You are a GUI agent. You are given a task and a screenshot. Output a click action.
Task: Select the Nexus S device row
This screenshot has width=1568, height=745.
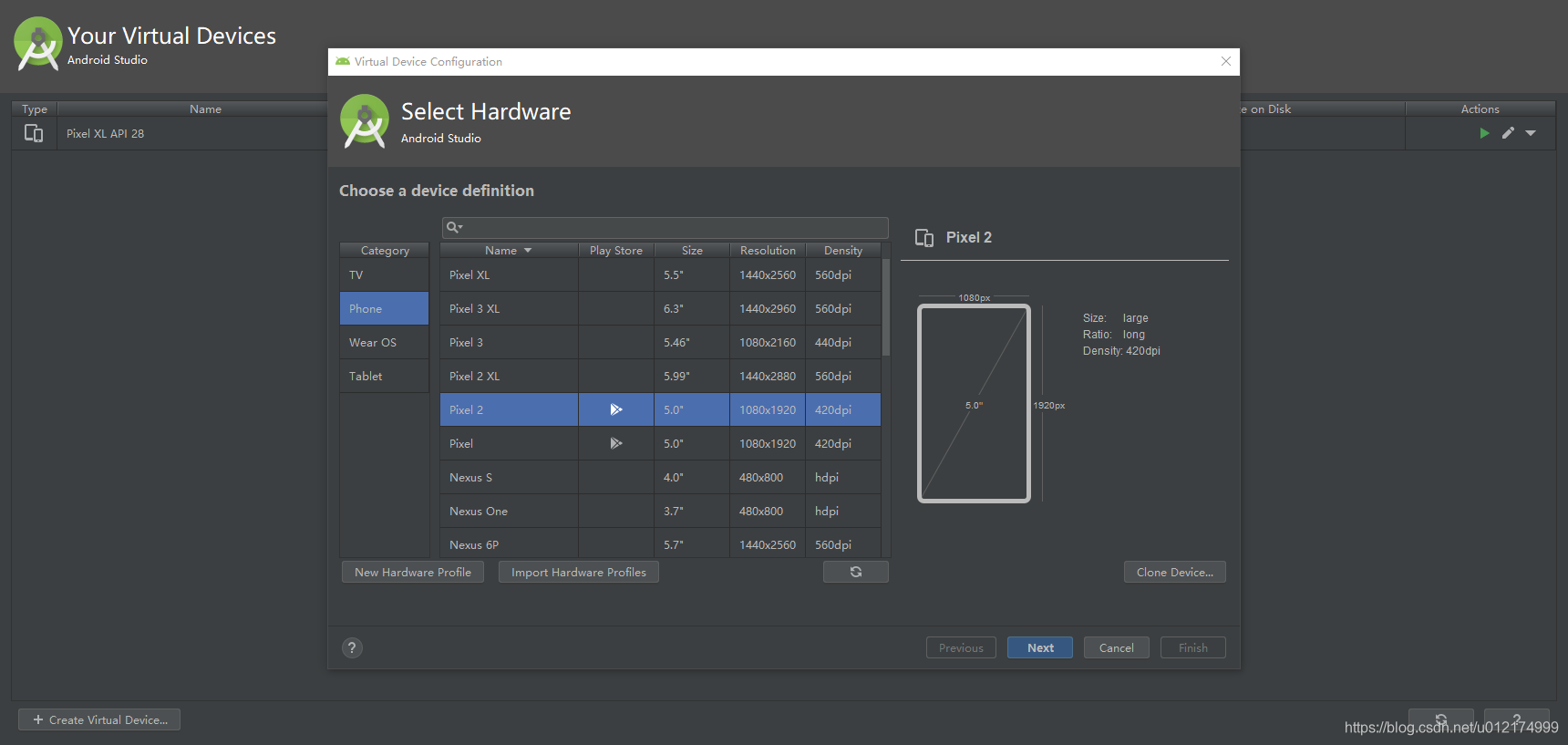tap(661, 477)
